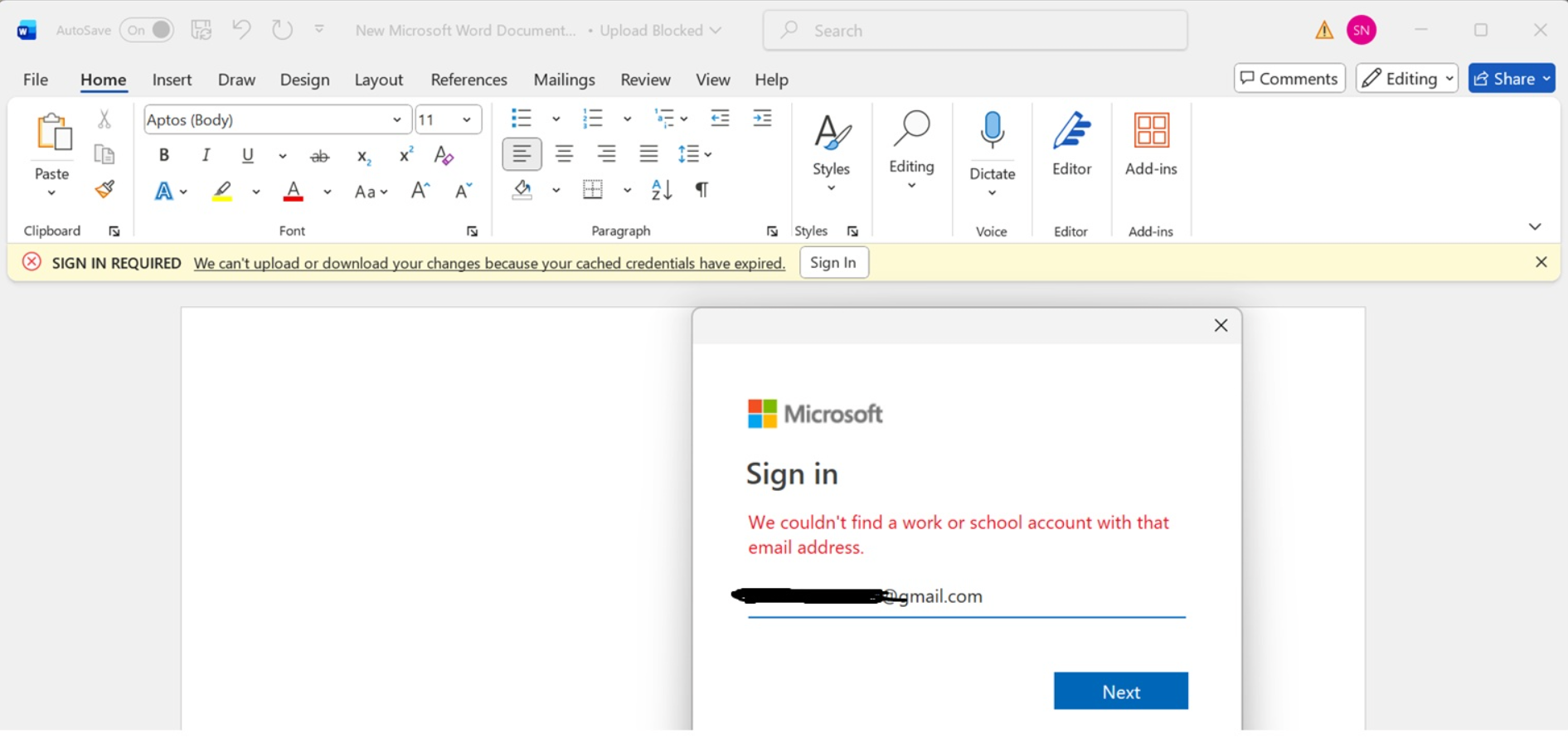Viewport: 1568px width, 738px height.
Task: Open the Comments pane
Action: coord(1289,79)
